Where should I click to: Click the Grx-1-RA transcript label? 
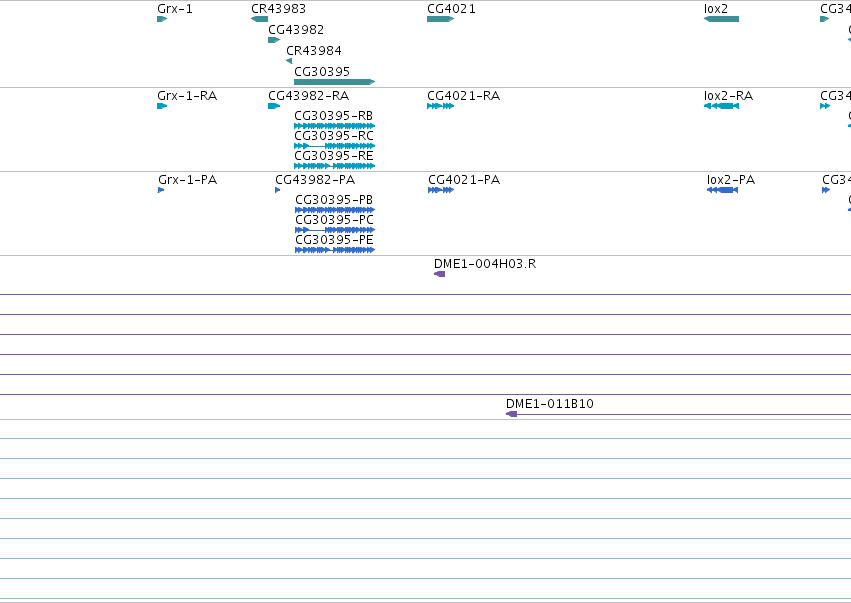pos(187,96)
